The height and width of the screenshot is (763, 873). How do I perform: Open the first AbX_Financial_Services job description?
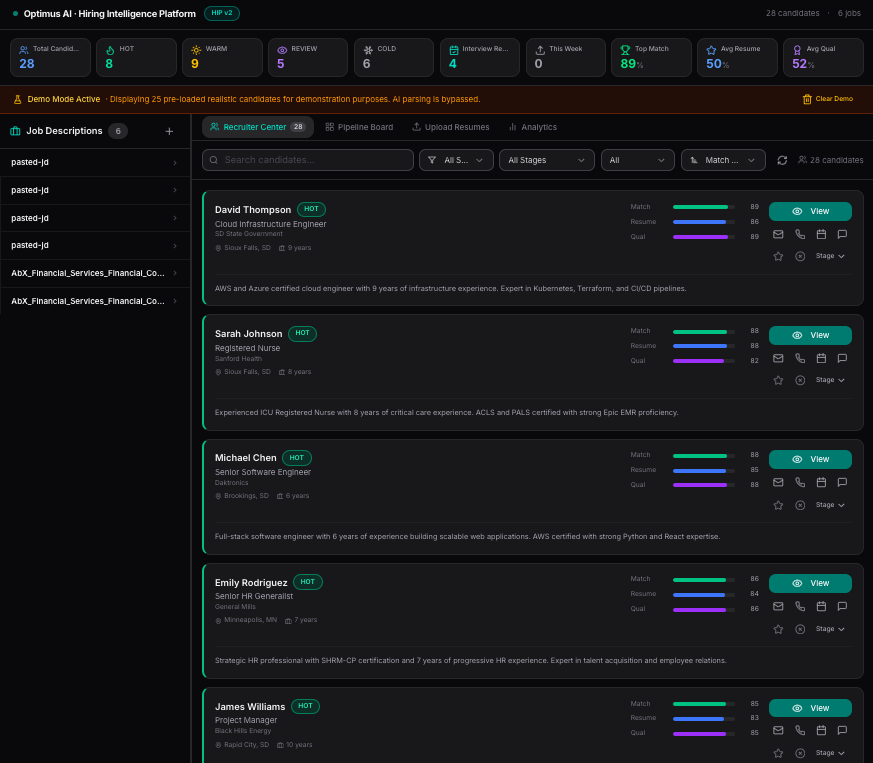pyautogui.click(x=95, y=273)
